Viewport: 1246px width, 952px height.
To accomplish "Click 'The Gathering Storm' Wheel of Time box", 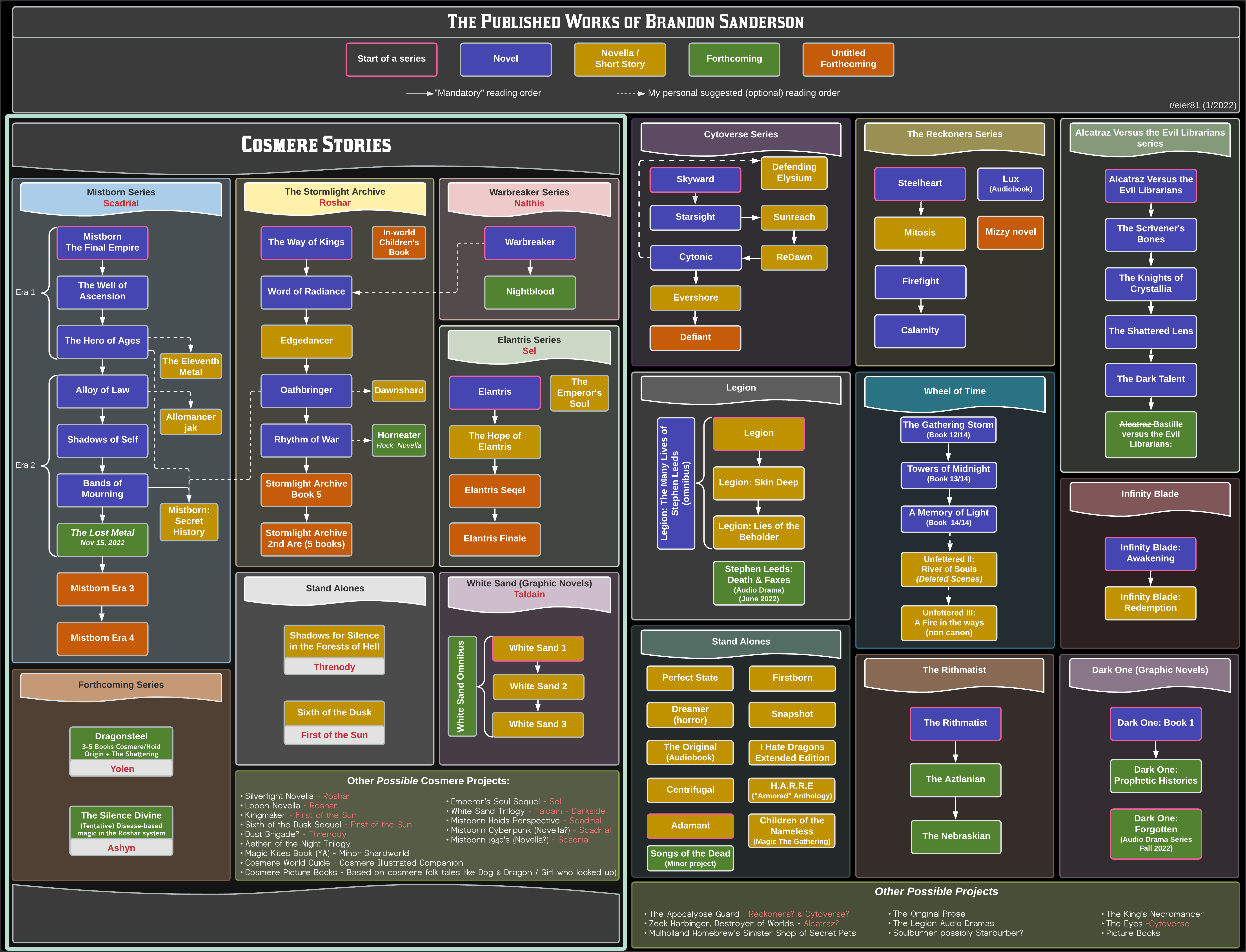I will (948, 430).
